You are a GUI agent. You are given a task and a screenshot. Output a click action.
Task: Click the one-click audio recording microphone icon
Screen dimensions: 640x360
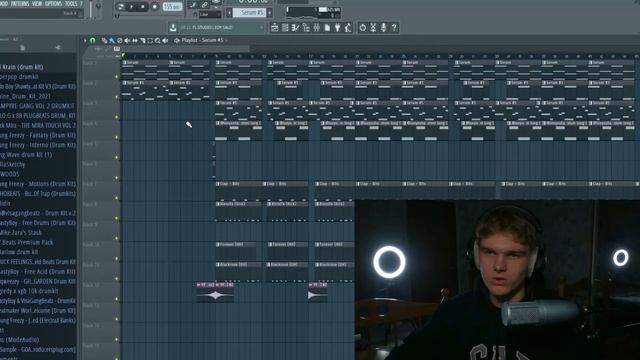pos(383,27)
